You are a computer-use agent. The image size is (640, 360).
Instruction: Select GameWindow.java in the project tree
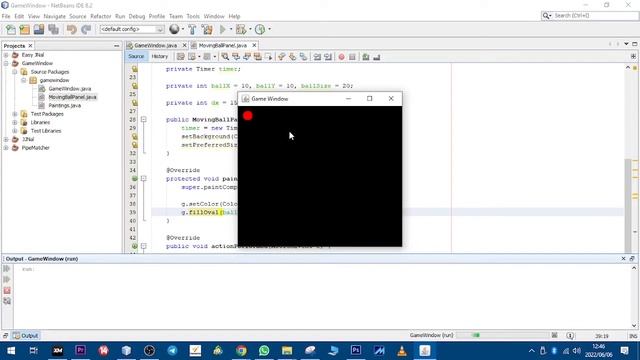70,89
